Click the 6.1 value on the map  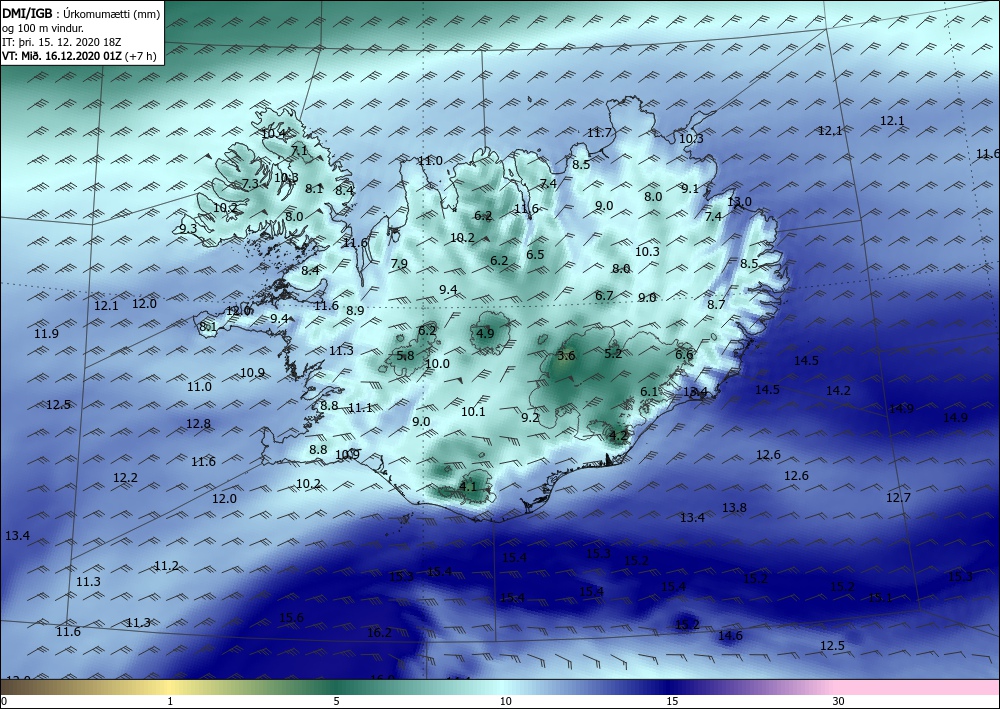[x=649, y=391]
